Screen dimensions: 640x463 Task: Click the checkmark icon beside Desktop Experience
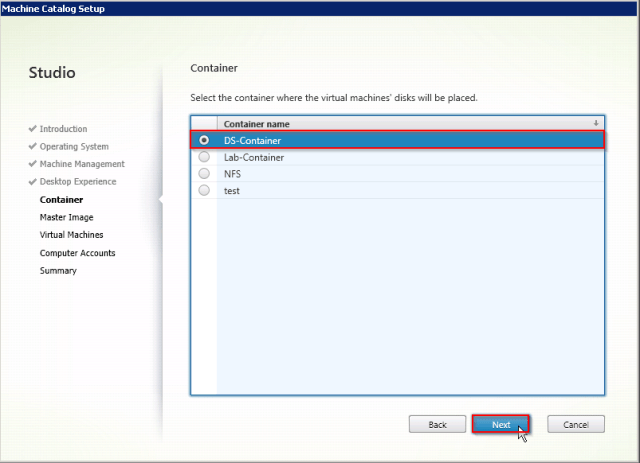pyautogui.click(x=33, y=182)
